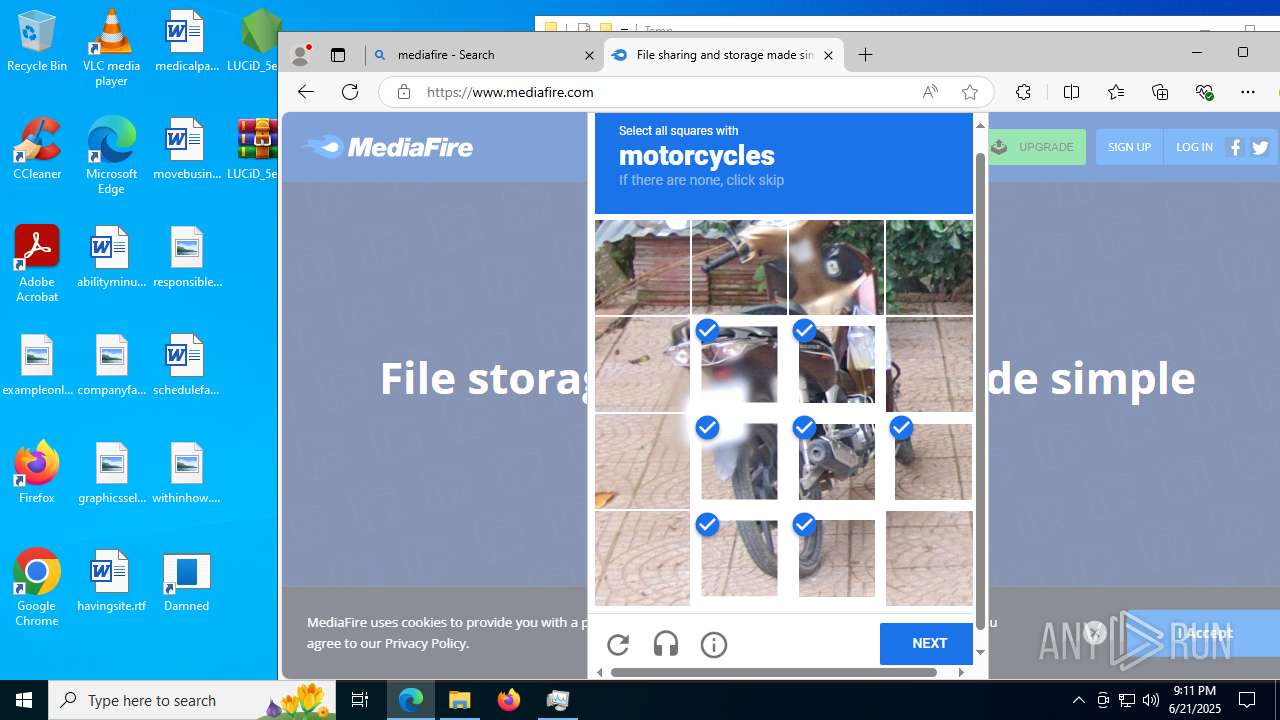Image resolution: width=1280 pixels, height=720 pixels.
Task: Open File Explorer on taskbar
Action: click(460, 700)
